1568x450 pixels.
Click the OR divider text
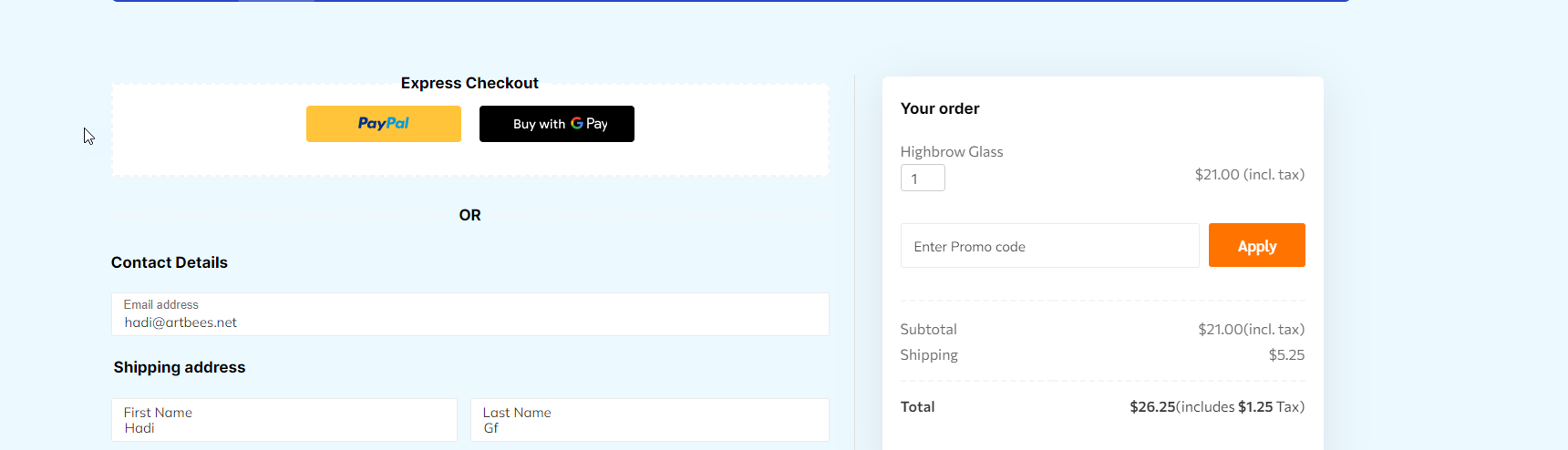pos(469,215)
